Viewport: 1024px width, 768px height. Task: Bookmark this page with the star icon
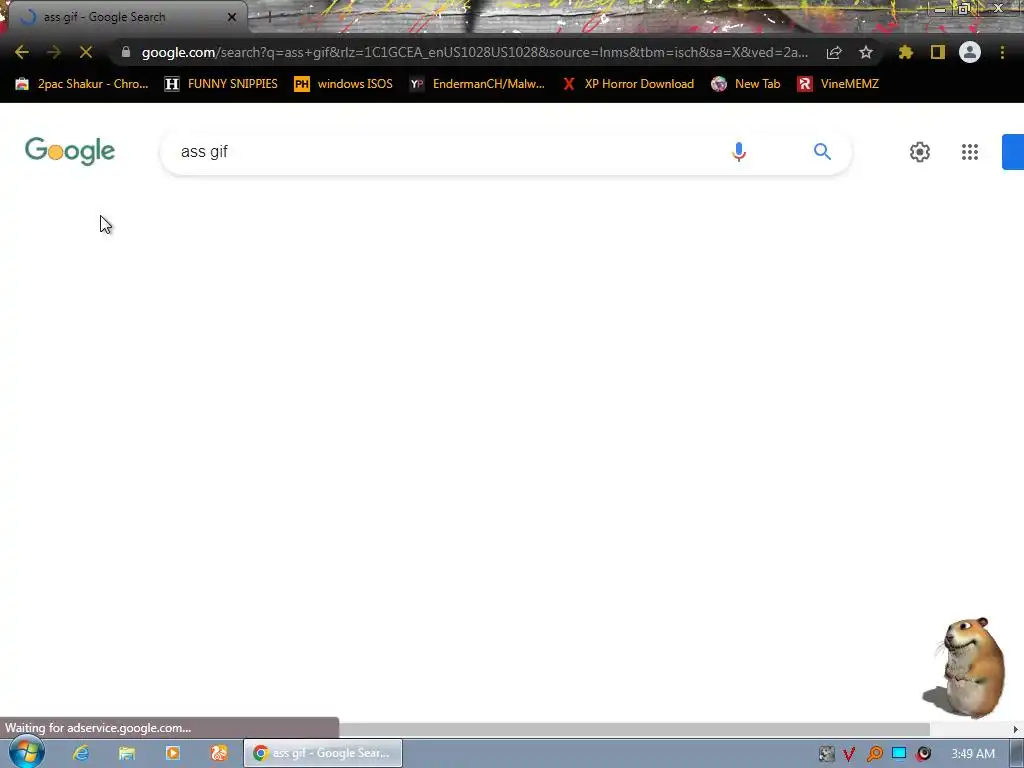[x=866, y=52]
